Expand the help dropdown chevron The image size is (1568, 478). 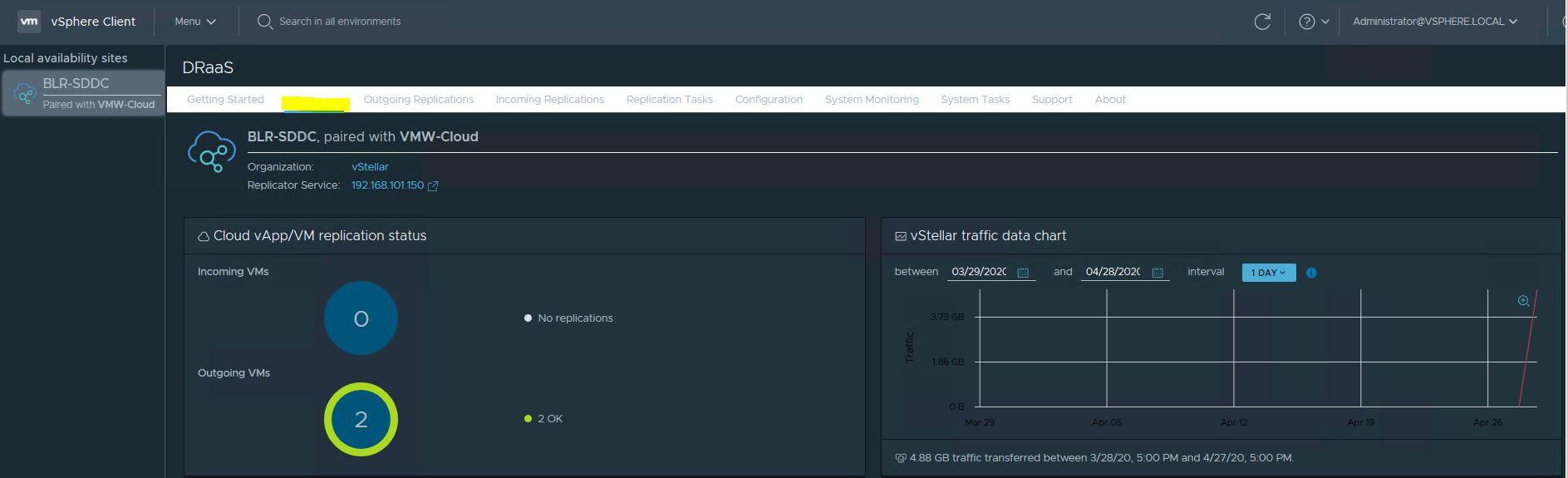tap(1325, 22)
